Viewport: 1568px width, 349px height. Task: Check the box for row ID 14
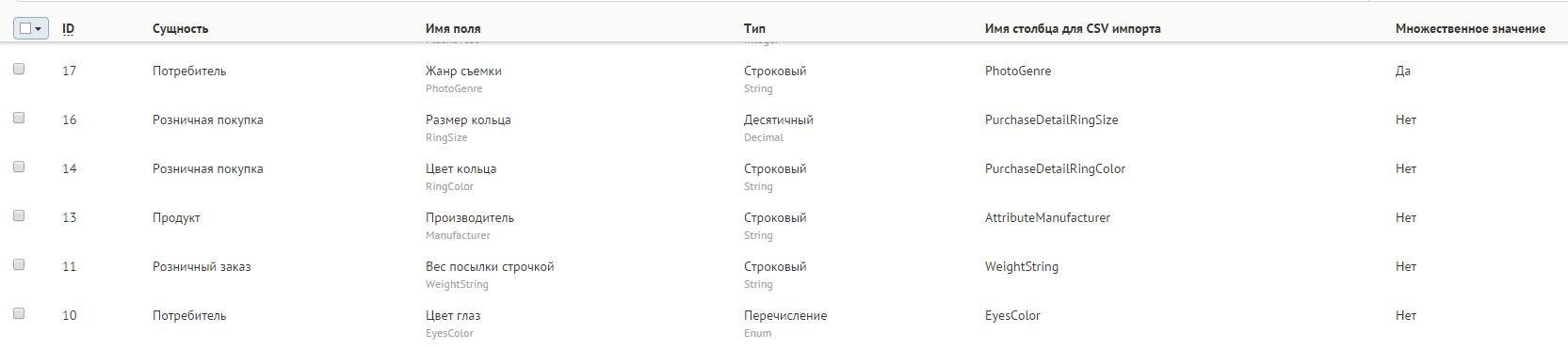(19, 167)
